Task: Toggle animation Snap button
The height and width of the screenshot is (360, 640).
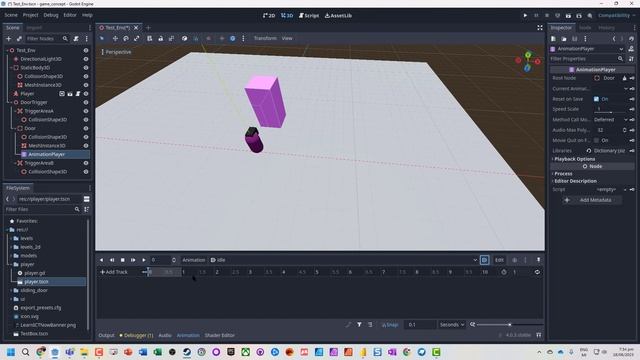Action: point(390,325)
